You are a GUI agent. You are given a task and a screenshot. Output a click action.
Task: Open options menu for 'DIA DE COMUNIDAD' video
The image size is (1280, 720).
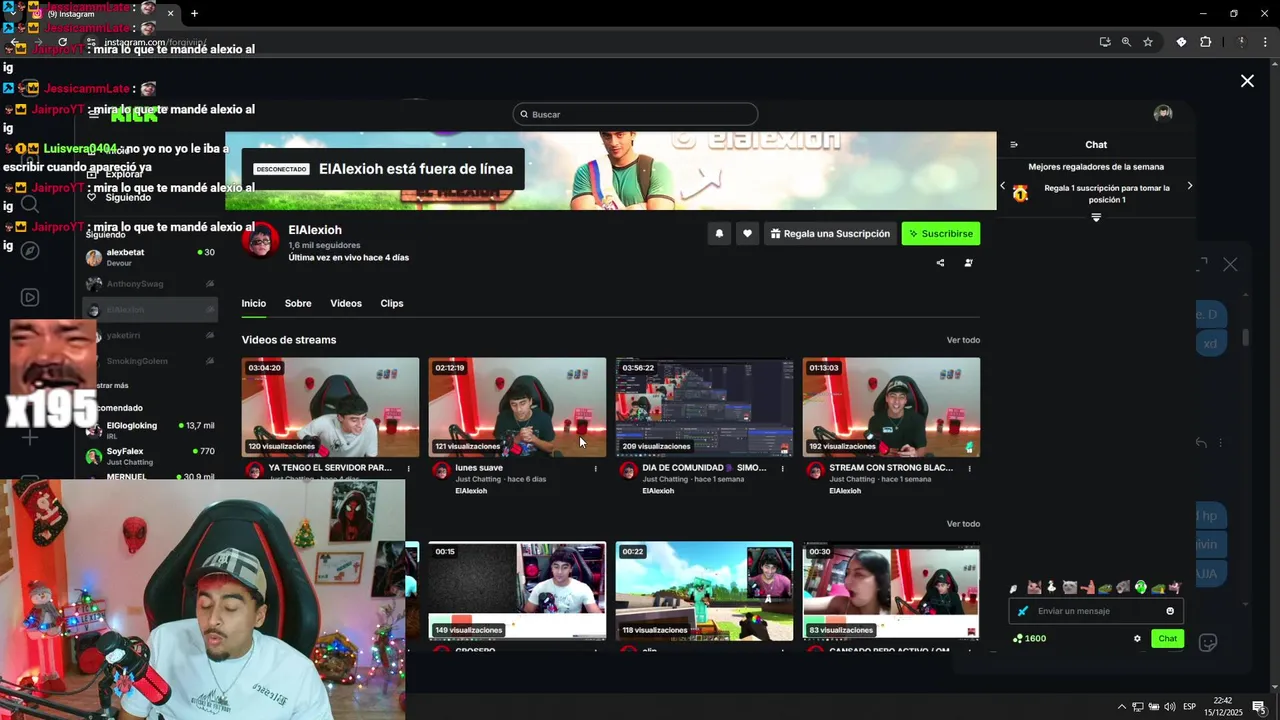[782, 468]
